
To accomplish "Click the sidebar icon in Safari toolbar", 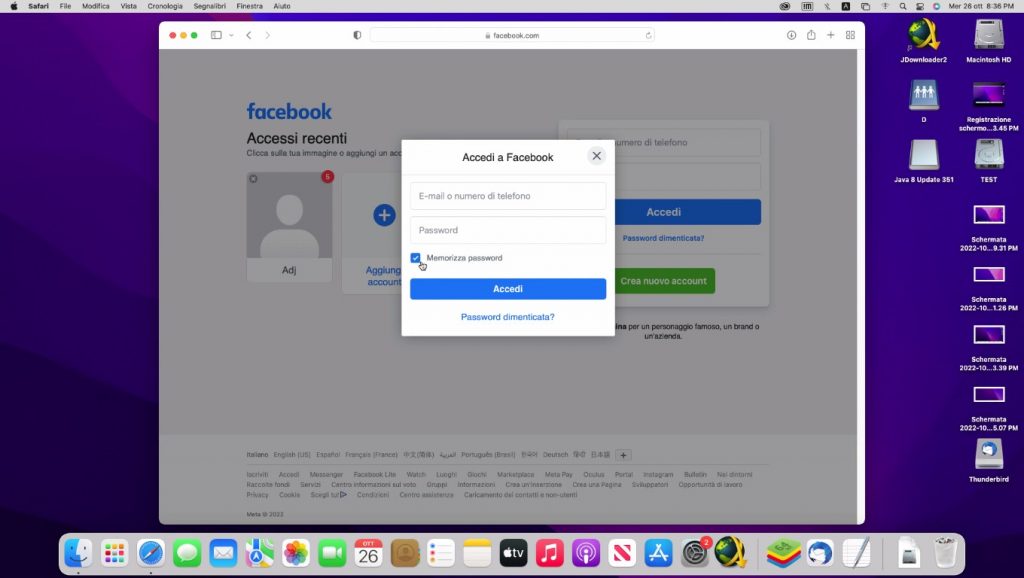I will (x=215, y=34).
